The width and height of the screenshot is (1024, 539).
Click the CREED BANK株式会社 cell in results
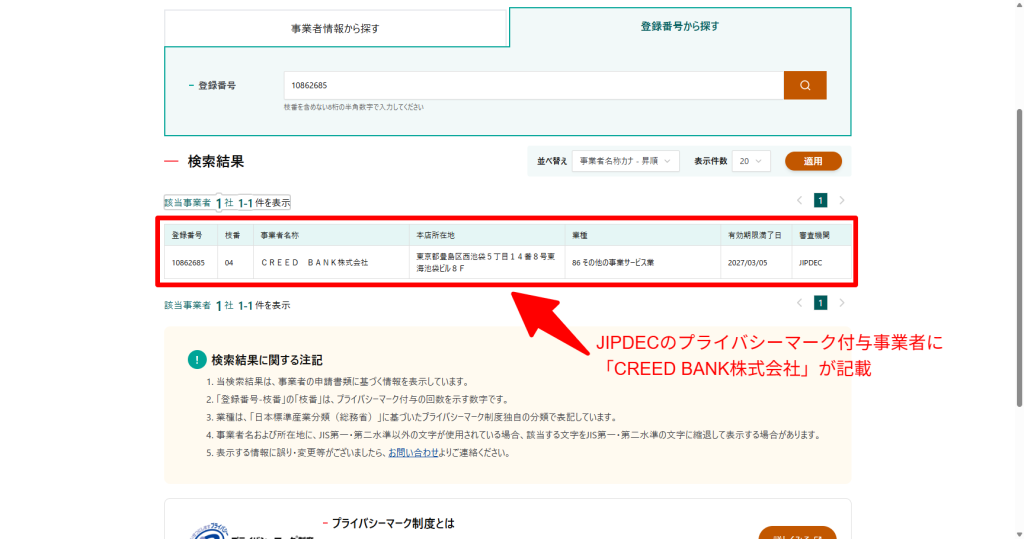click(314, 262)
